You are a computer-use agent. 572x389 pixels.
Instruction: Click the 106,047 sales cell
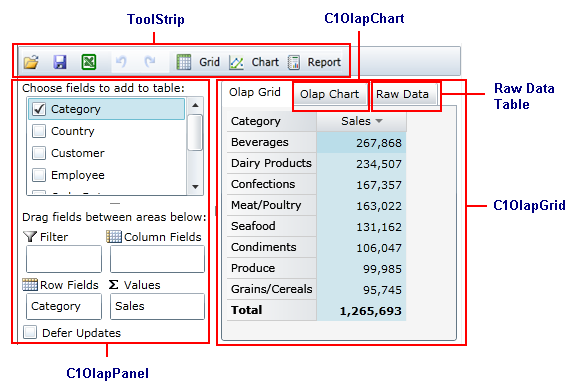(361, 247)
